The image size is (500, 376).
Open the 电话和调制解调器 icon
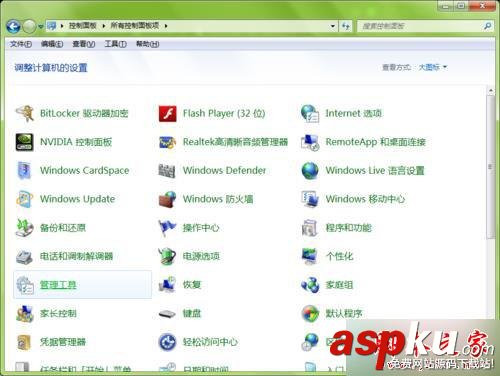pos(24,256)
